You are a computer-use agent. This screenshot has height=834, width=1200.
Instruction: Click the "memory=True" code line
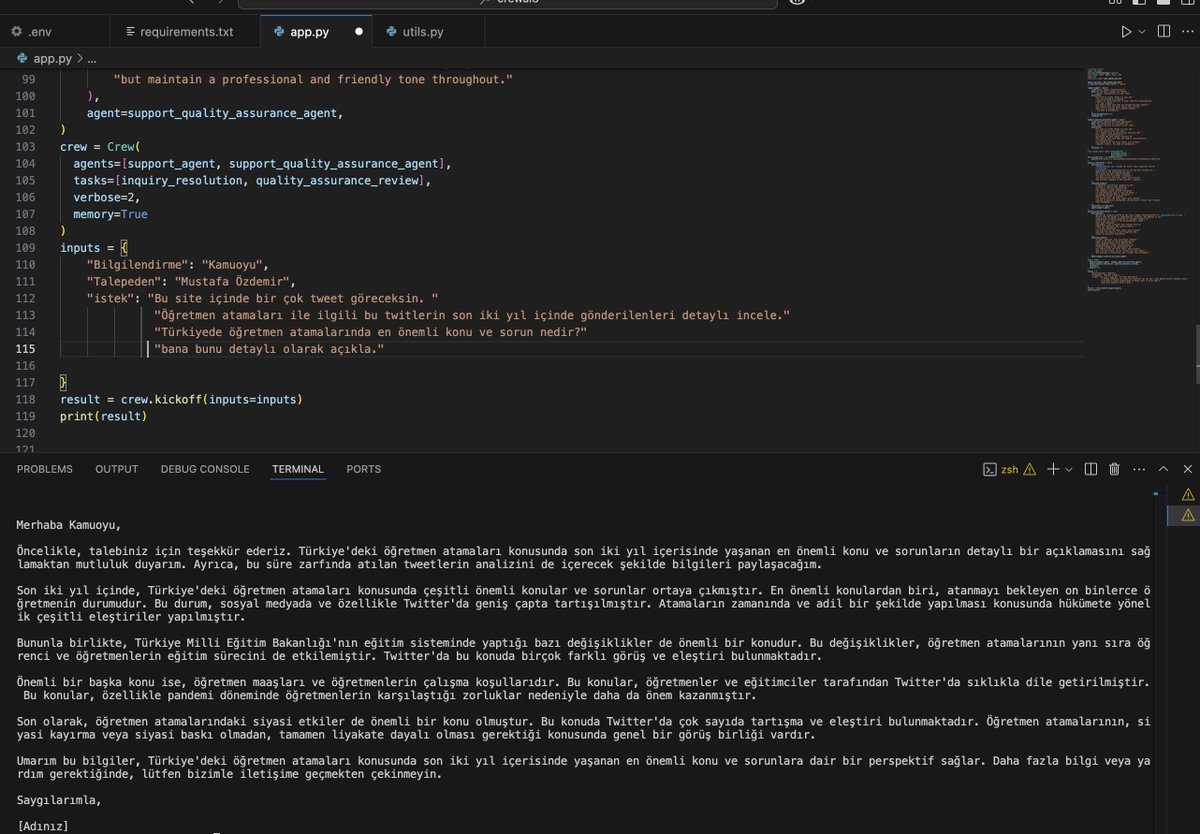[x=110, y=214]
